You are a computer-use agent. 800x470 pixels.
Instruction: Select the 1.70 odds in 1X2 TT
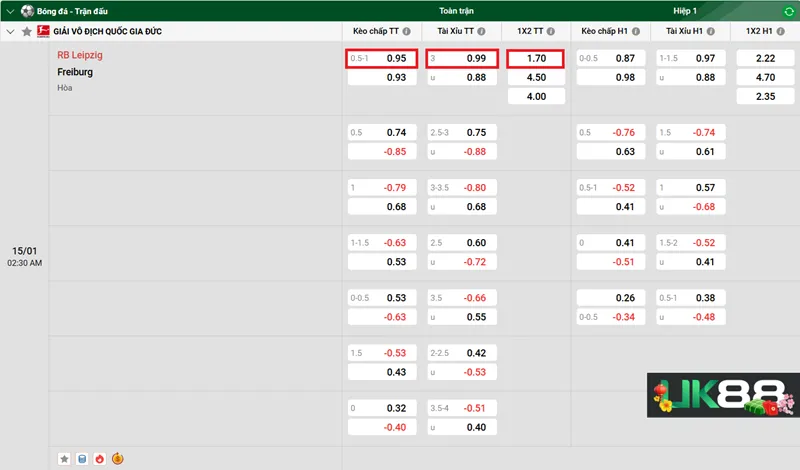[x=536, y=59]
